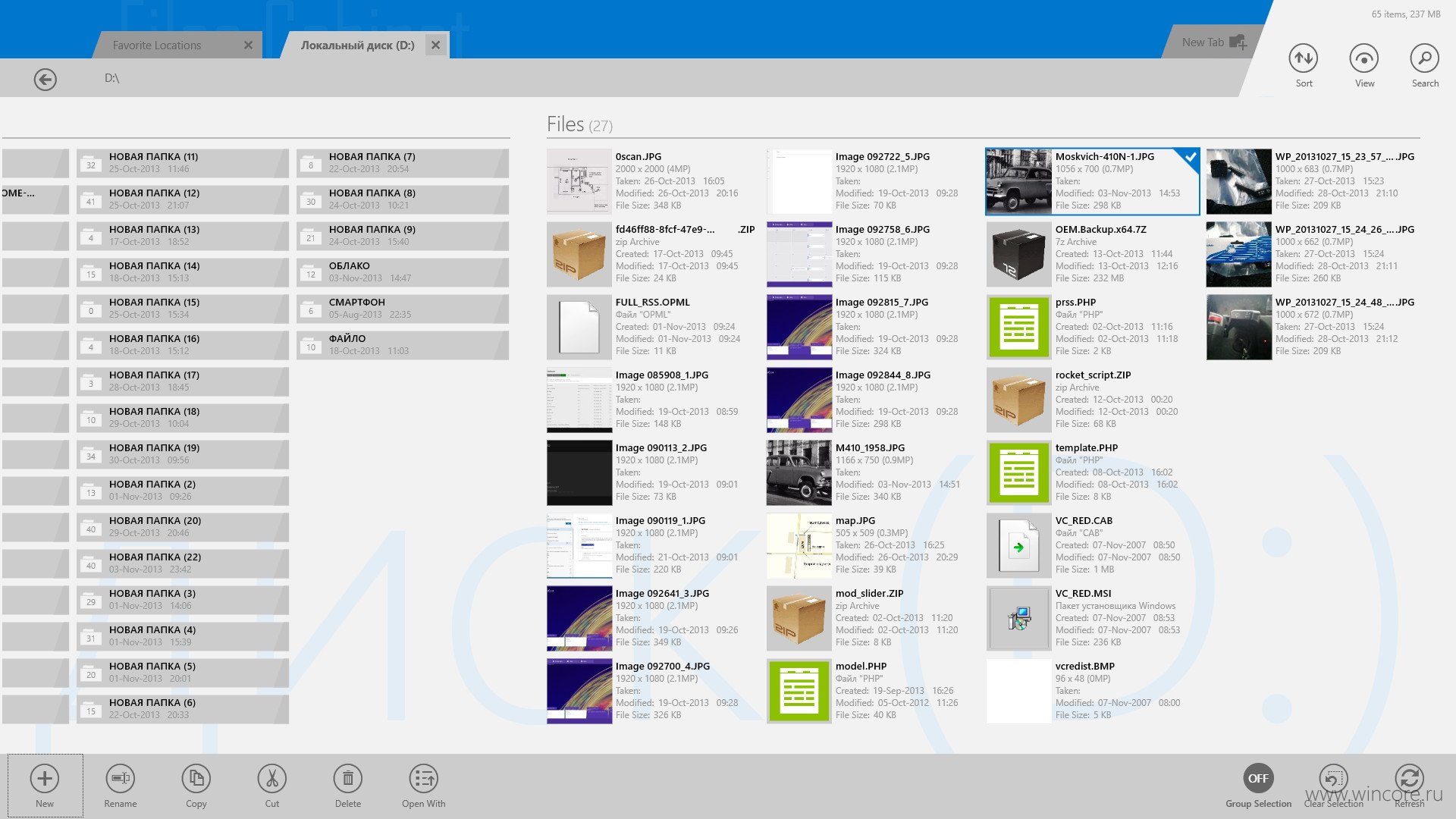Open folder НОВАЯ ПАПКА (12)
This screenshot has height=819, width=1456.
[x=183, y=199]
